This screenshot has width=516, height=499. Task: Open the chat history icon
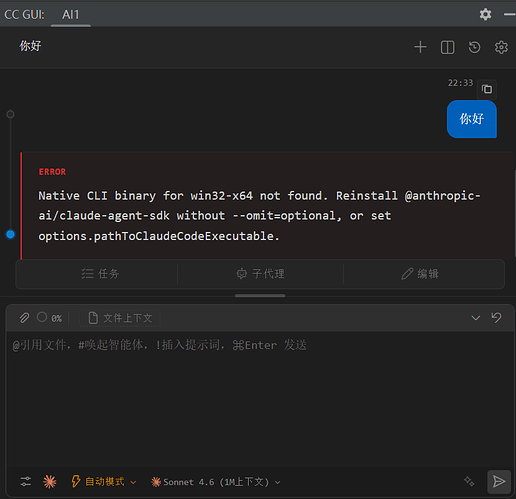pyautogui.click(x=474, y=47)
